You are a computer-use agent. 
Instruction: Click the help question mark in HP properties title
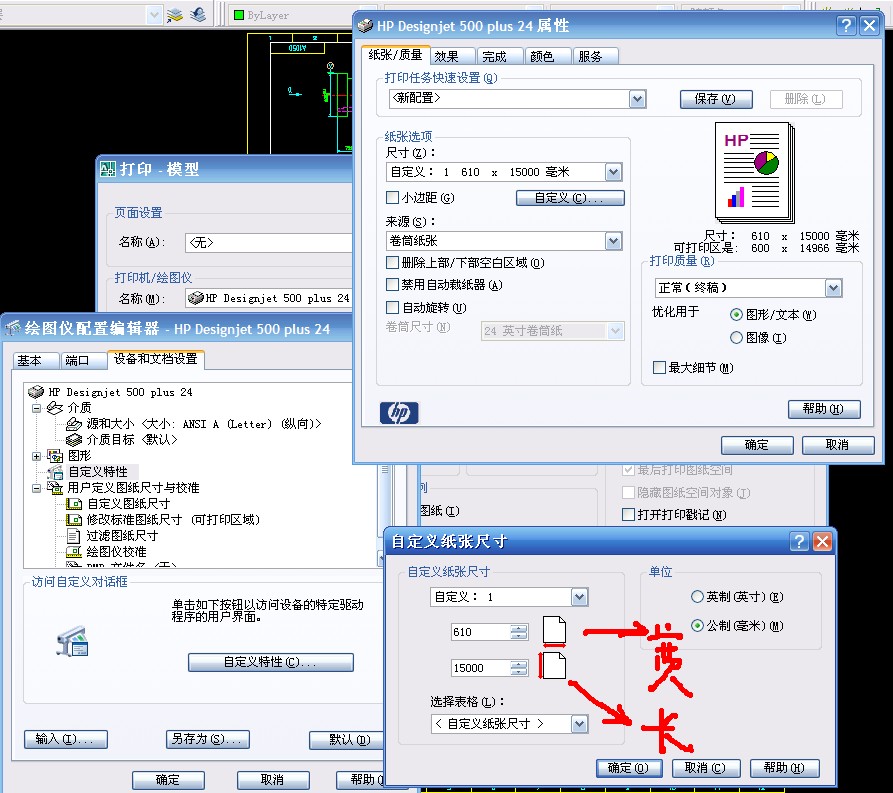point(846,26)
